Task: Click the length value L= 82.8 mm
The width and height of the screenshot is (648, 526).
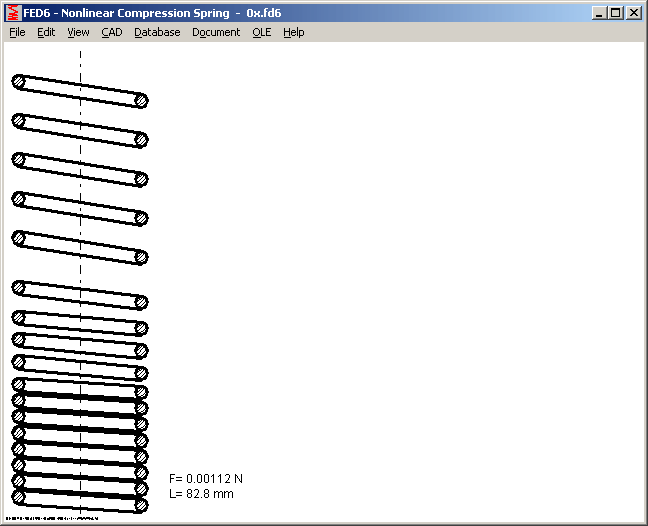Action: click(201, 493)
